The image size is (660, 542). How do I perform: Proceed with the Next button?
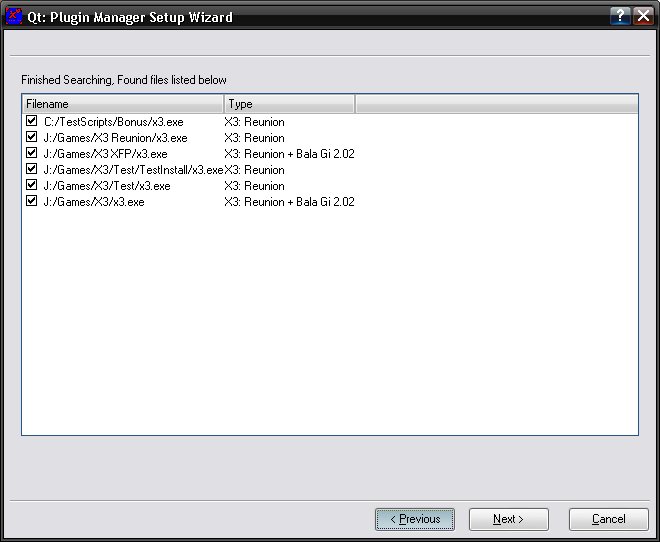[509, 520]
